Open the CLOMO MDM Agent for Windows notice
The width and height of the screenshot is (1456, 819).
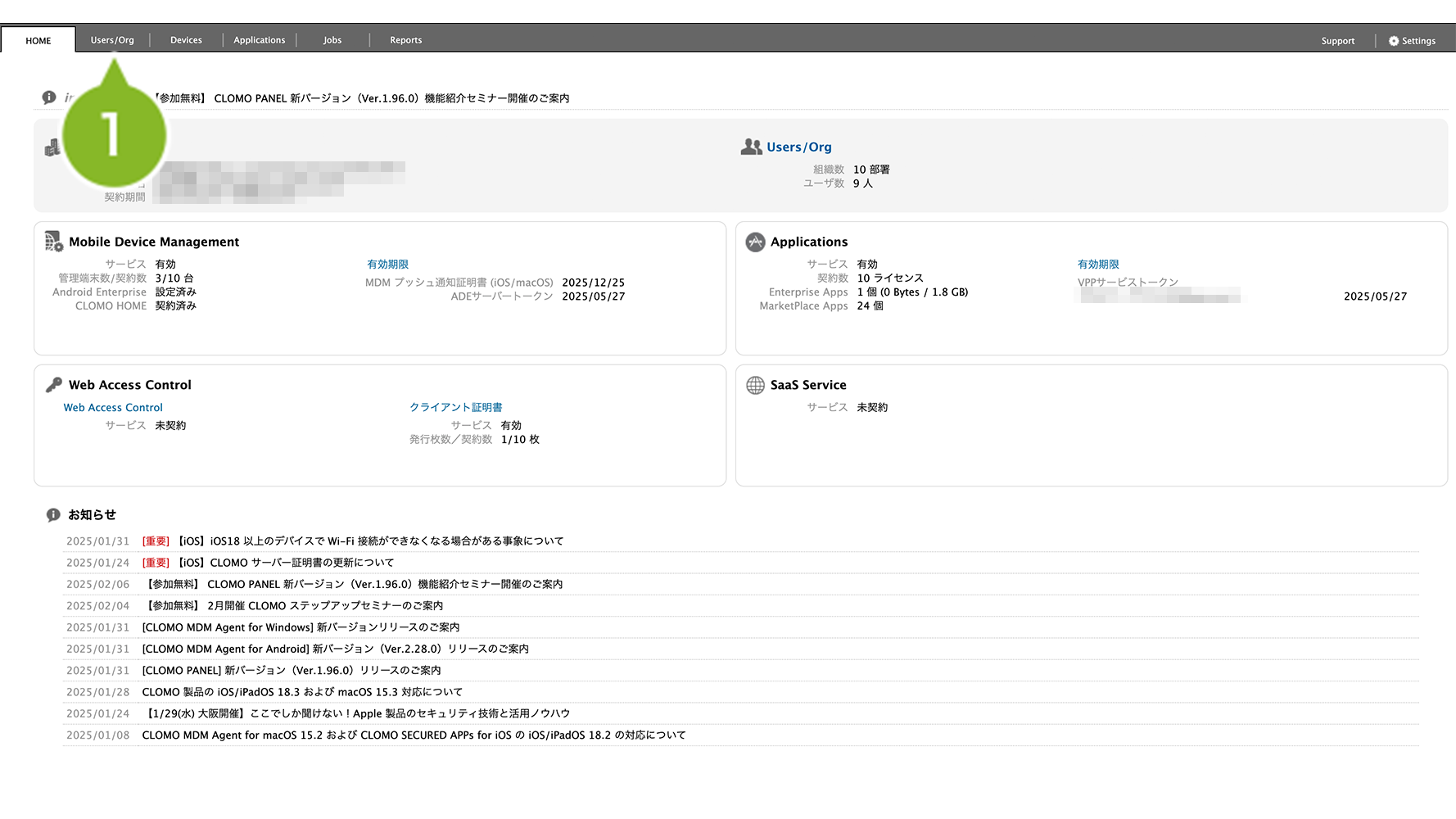[x=301, y=627]
